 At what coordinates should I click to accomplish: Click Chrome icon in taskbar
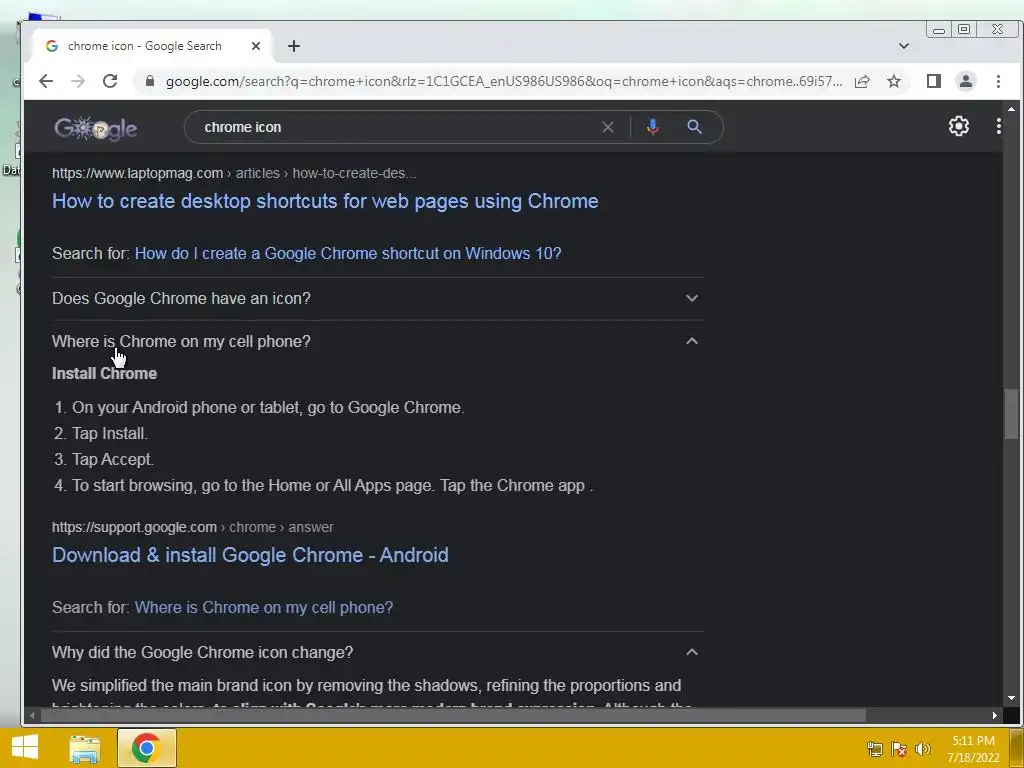[x=146, y=748]
